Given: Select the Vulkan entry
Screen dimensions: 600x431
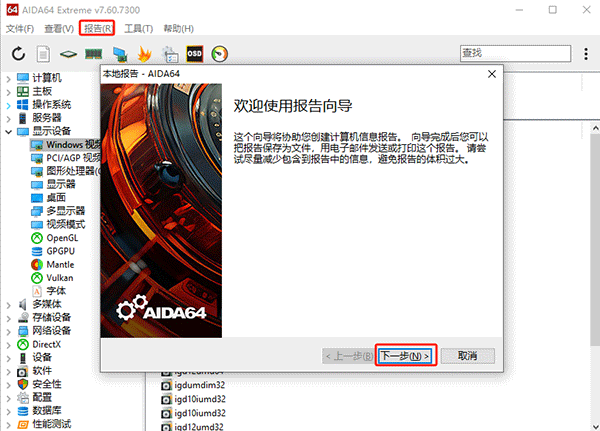Looking at the screenshot, I should coord(60,278).
